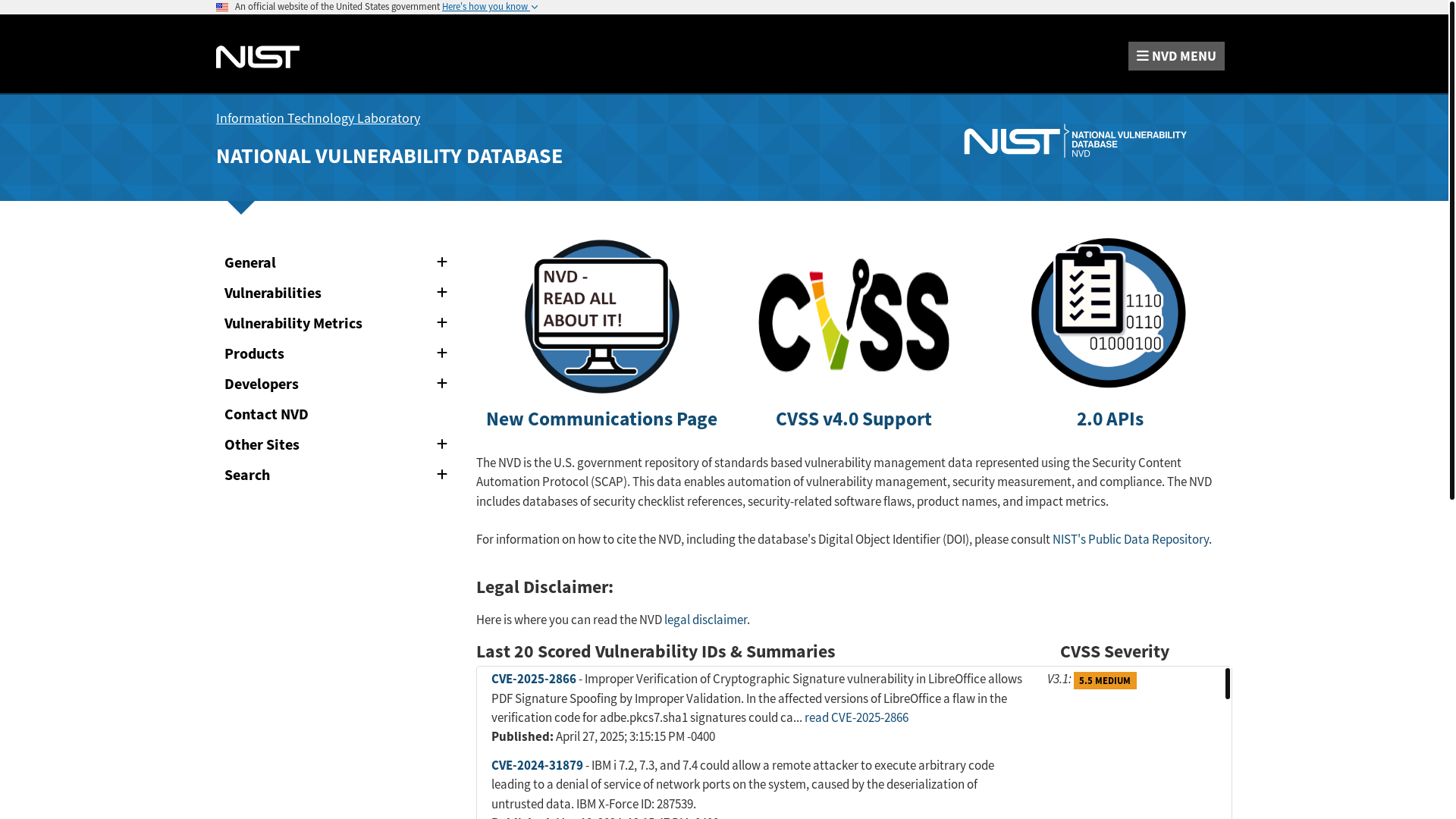Open the CVE-2025-2866 entry link
This screenshot has width=1456, height=819.
tap(533, 679)
